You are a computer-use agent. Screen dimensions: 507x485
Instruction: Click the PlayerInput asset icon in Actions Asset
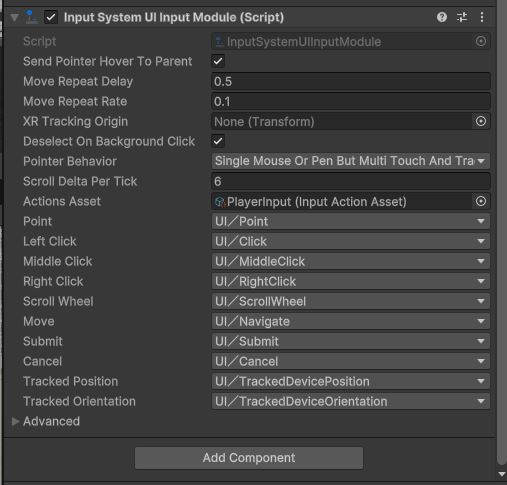tap(220, 202)
